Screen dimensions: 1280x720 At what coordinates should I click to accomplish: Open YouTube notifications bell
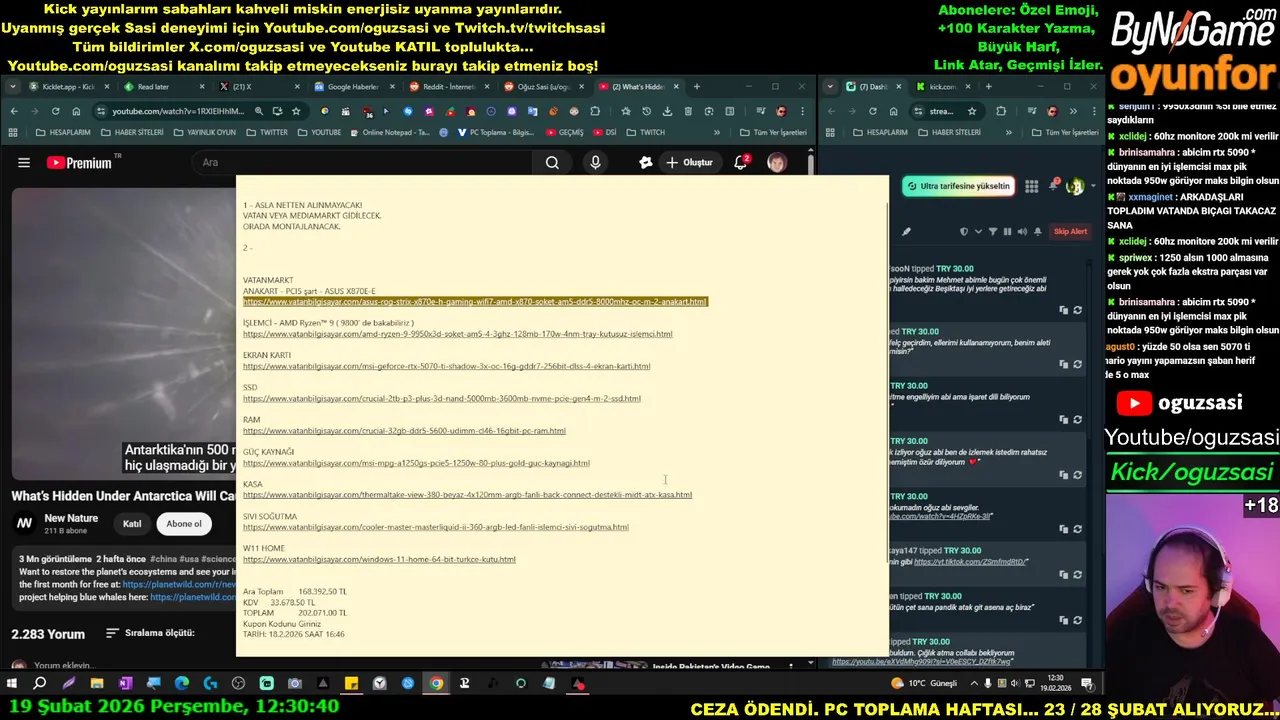pos(741,162)
